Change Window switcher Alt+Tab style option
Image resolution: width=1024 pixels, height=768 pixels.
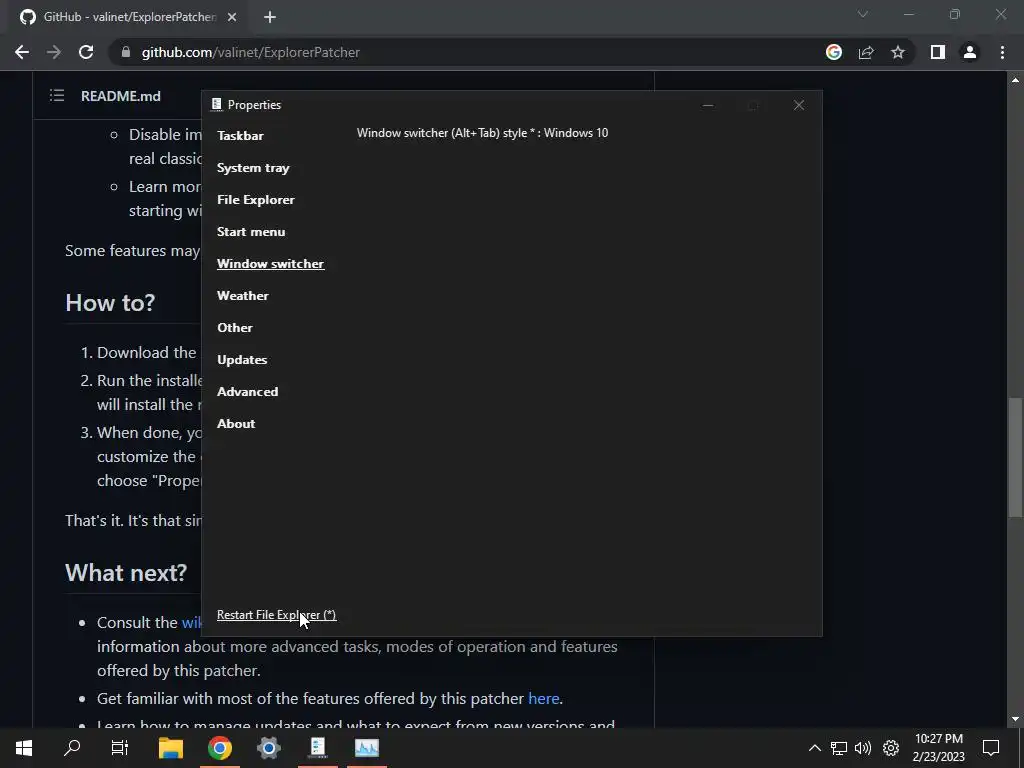(483, 133)
